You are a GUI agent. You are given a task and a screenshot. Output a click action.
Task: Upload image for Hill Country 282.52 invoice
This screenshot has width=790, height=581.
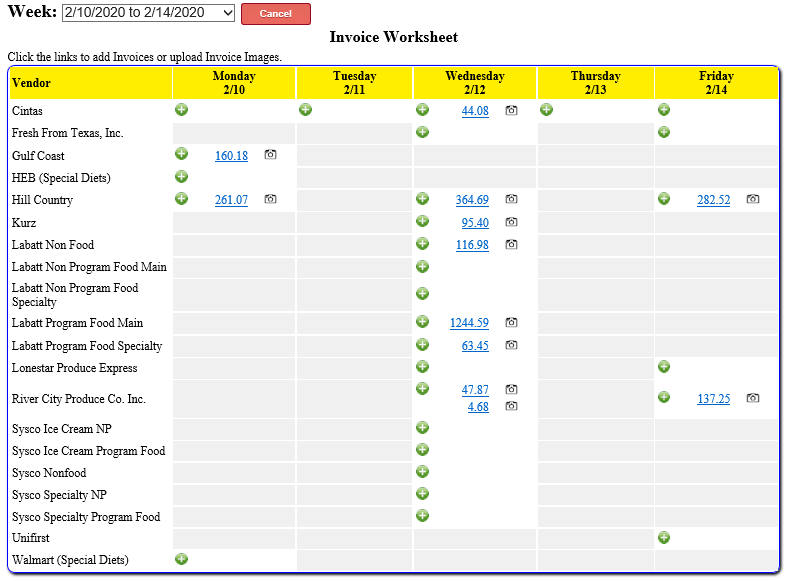tap(753, 199)
